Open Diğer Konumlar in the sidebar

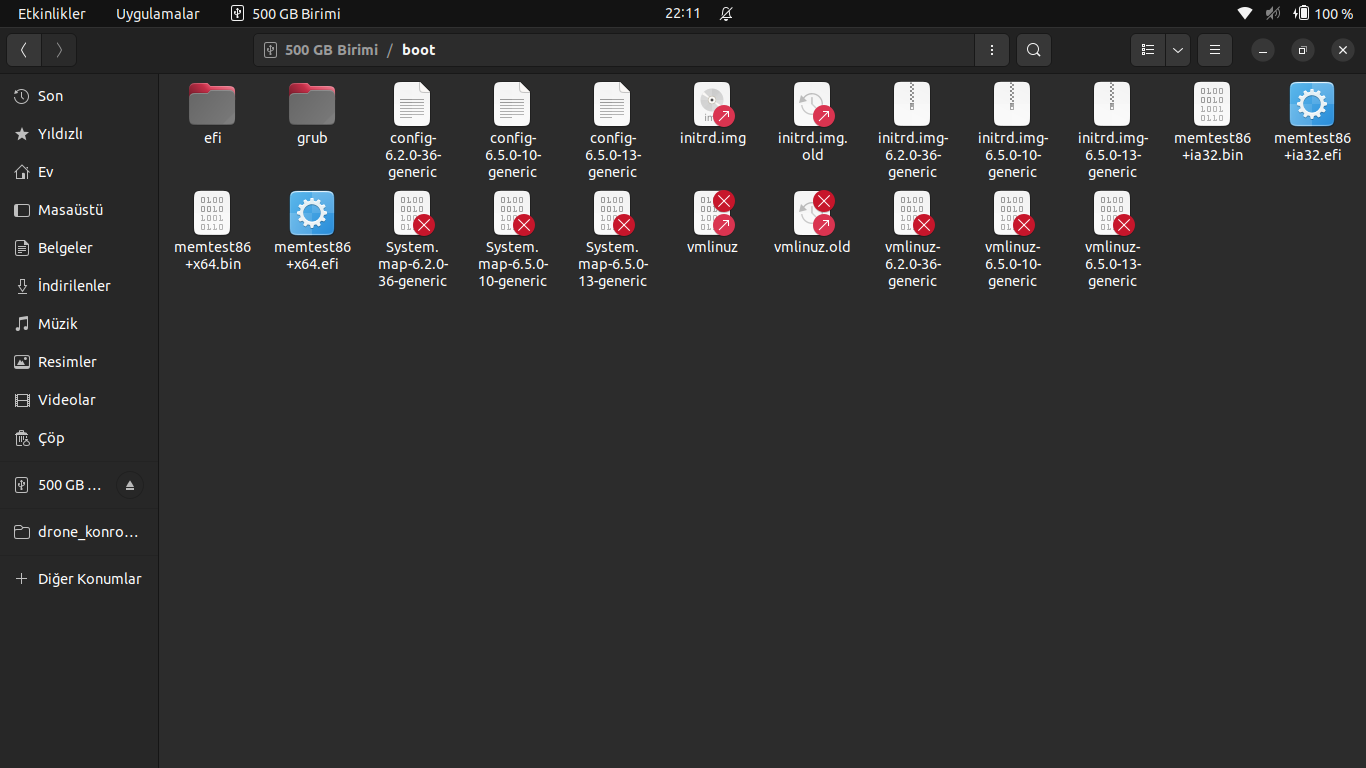click(89, 579)
